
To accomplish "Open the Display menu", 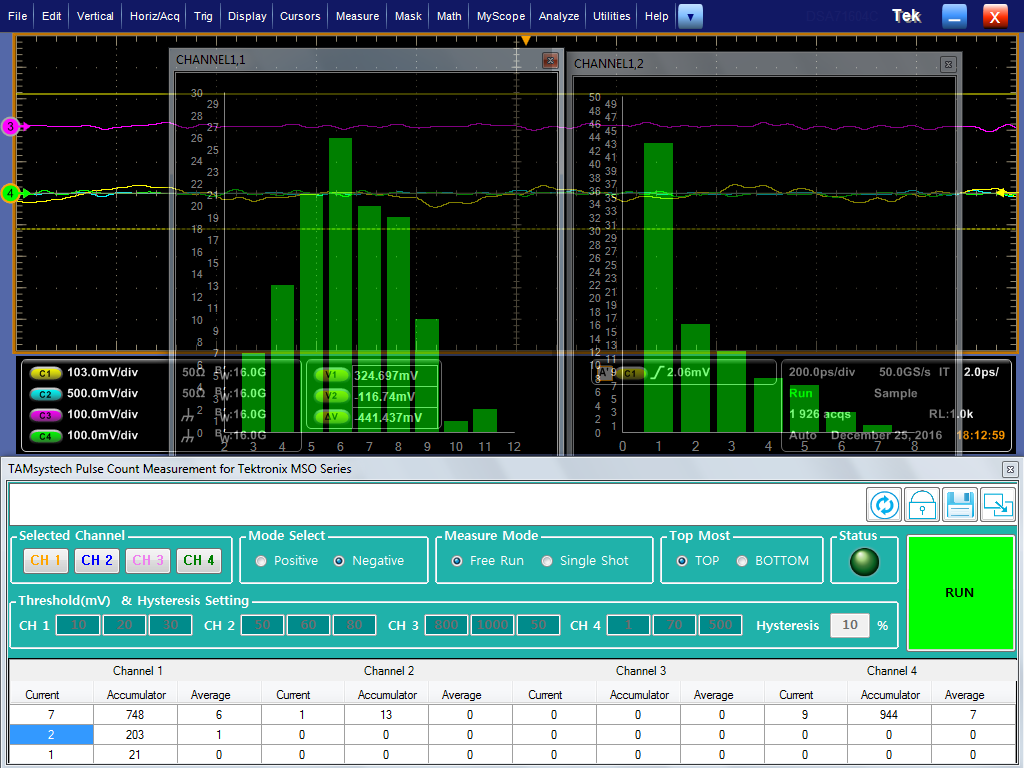I will pyautogui.click(x=248, y=16).
